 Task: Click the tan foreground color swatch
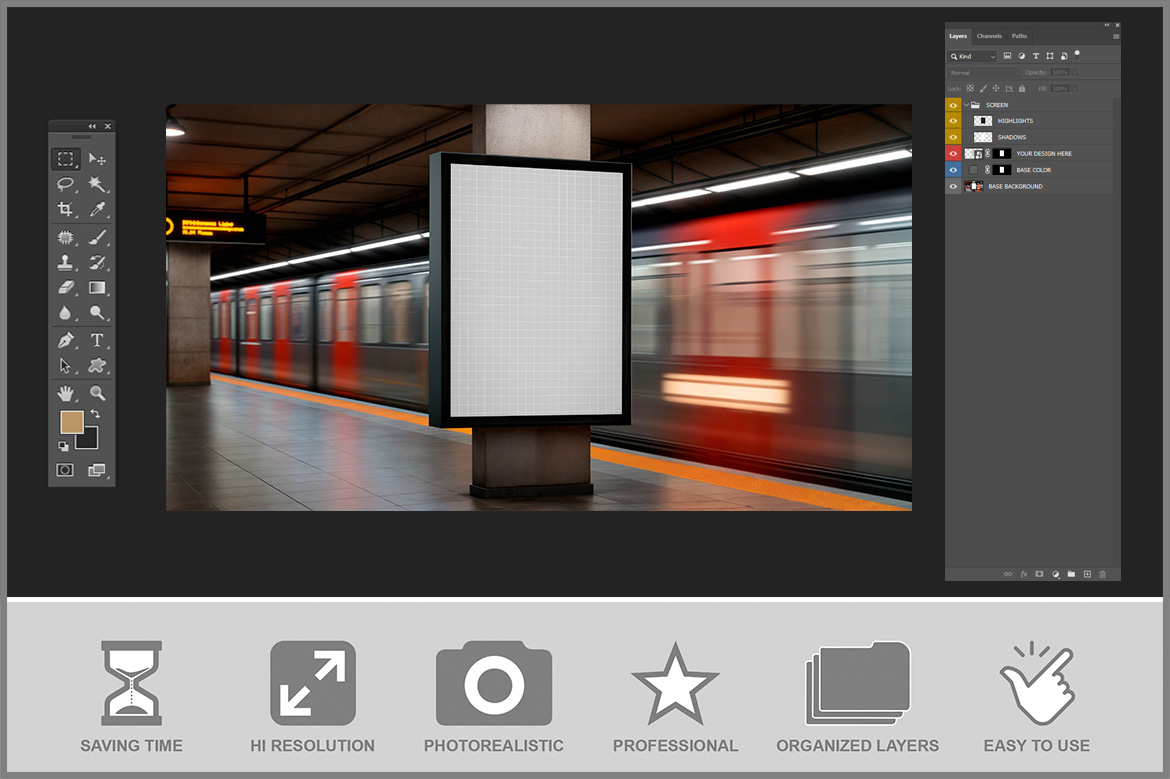71,421
